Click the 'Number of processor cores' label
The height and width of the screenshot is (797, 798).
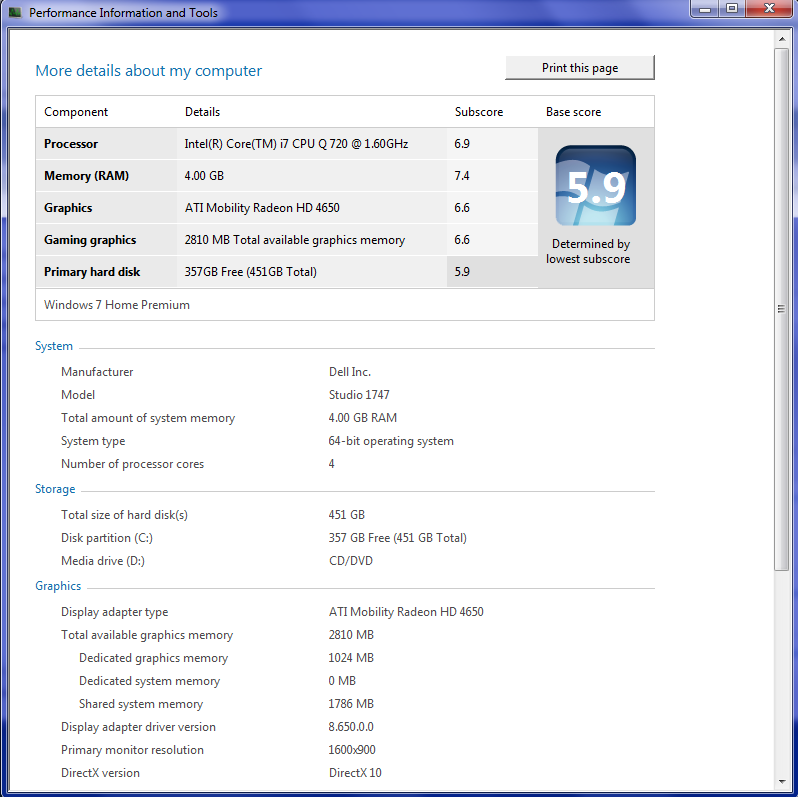click(x=132, y=464)
